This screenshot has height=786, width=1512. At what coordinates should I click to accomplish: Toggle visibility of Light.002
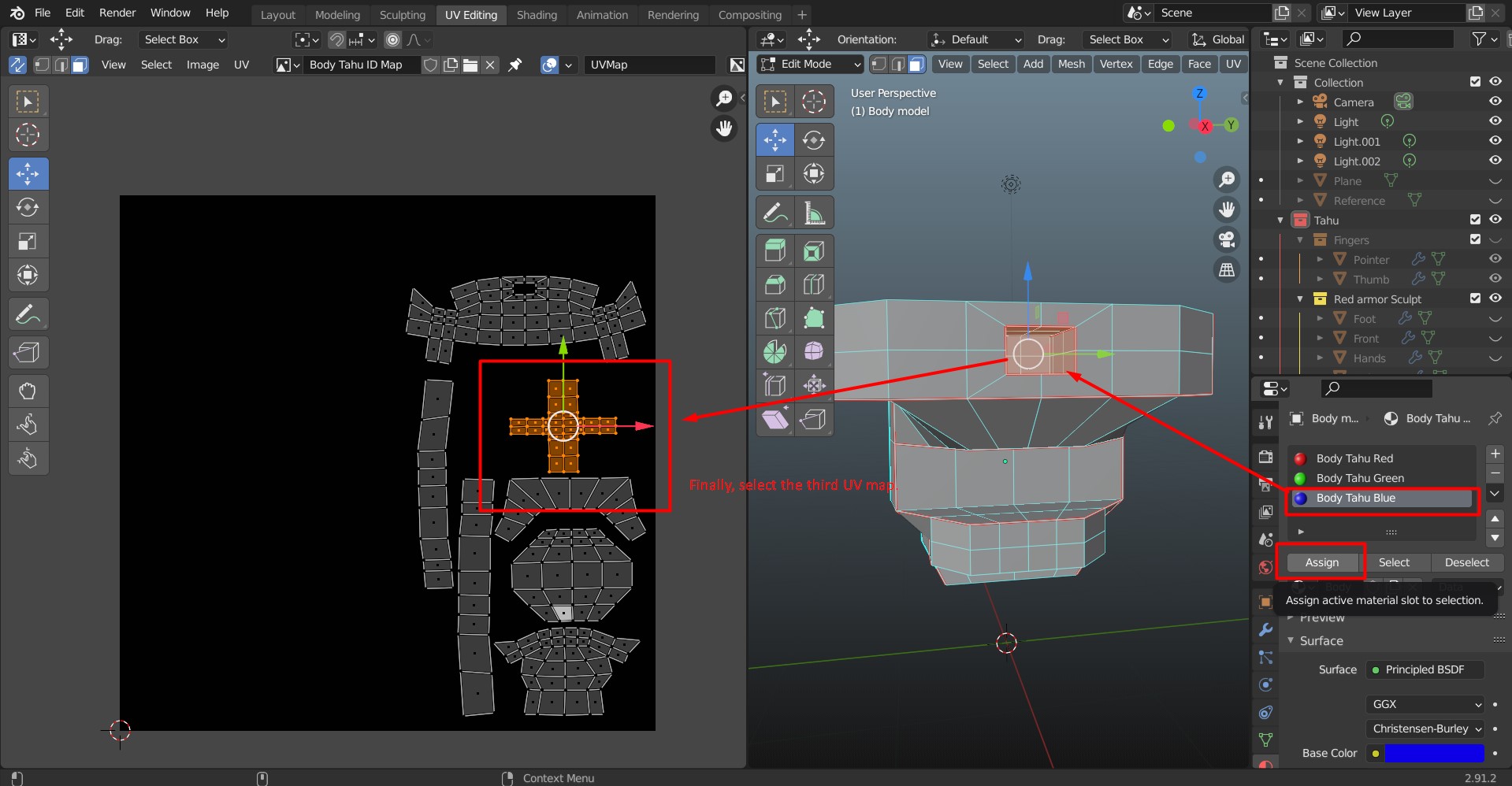pyautogui.click(x=1495, y=161)
